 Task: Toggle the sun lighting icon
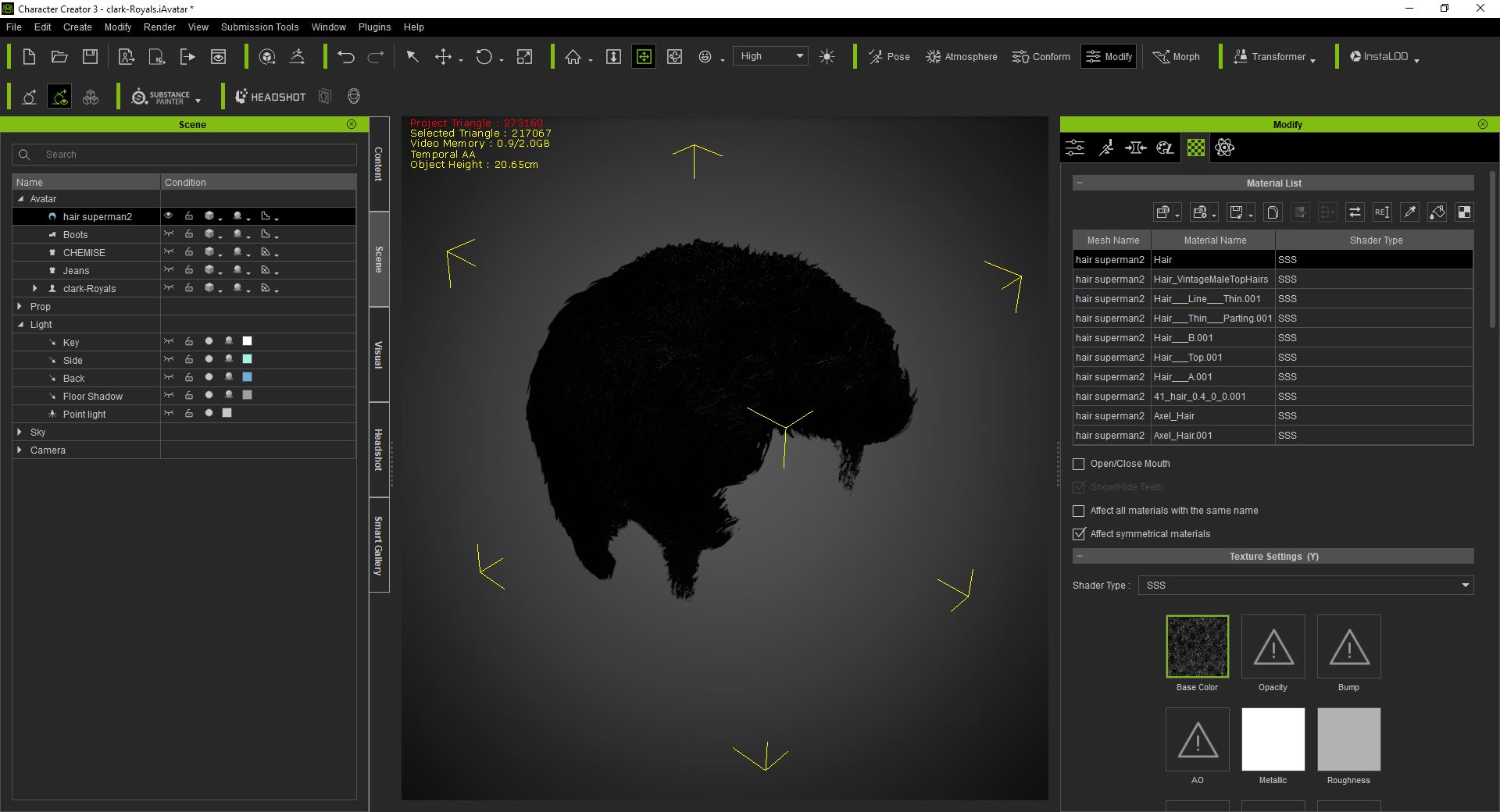[x=827, y=56]
